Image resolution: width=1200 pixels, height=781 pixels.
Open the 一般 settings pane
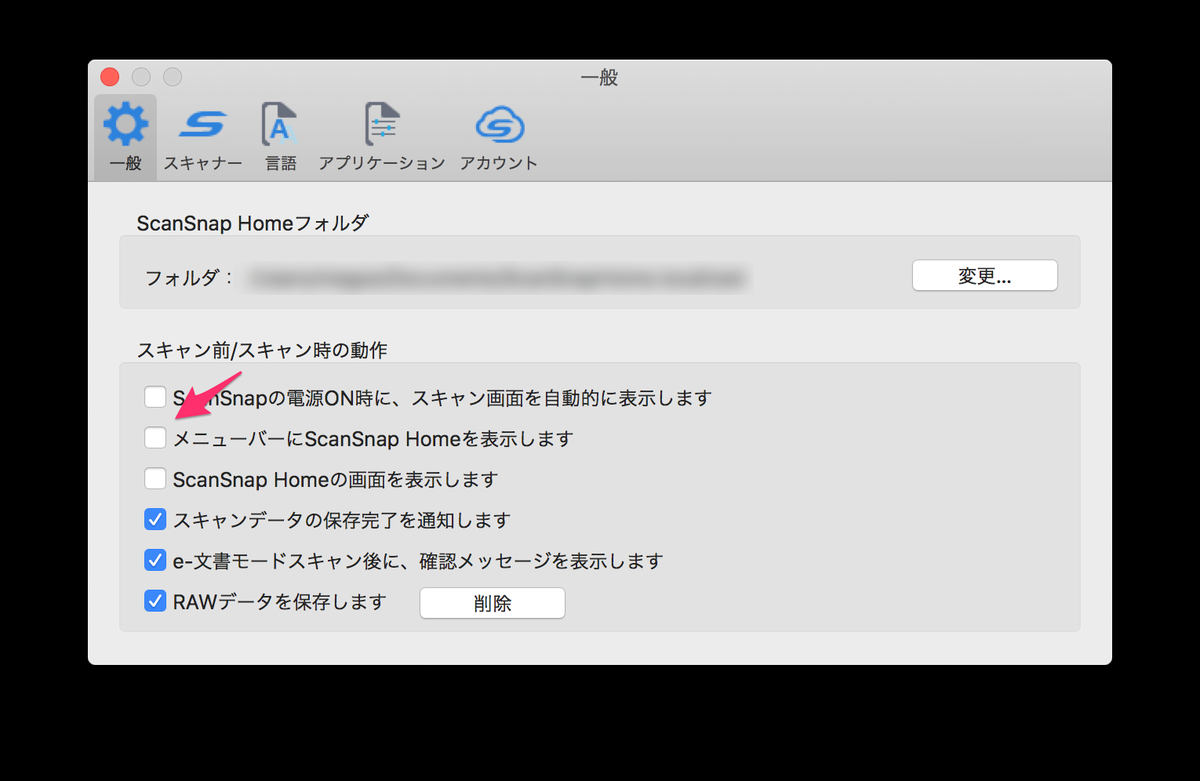(124, 135)
